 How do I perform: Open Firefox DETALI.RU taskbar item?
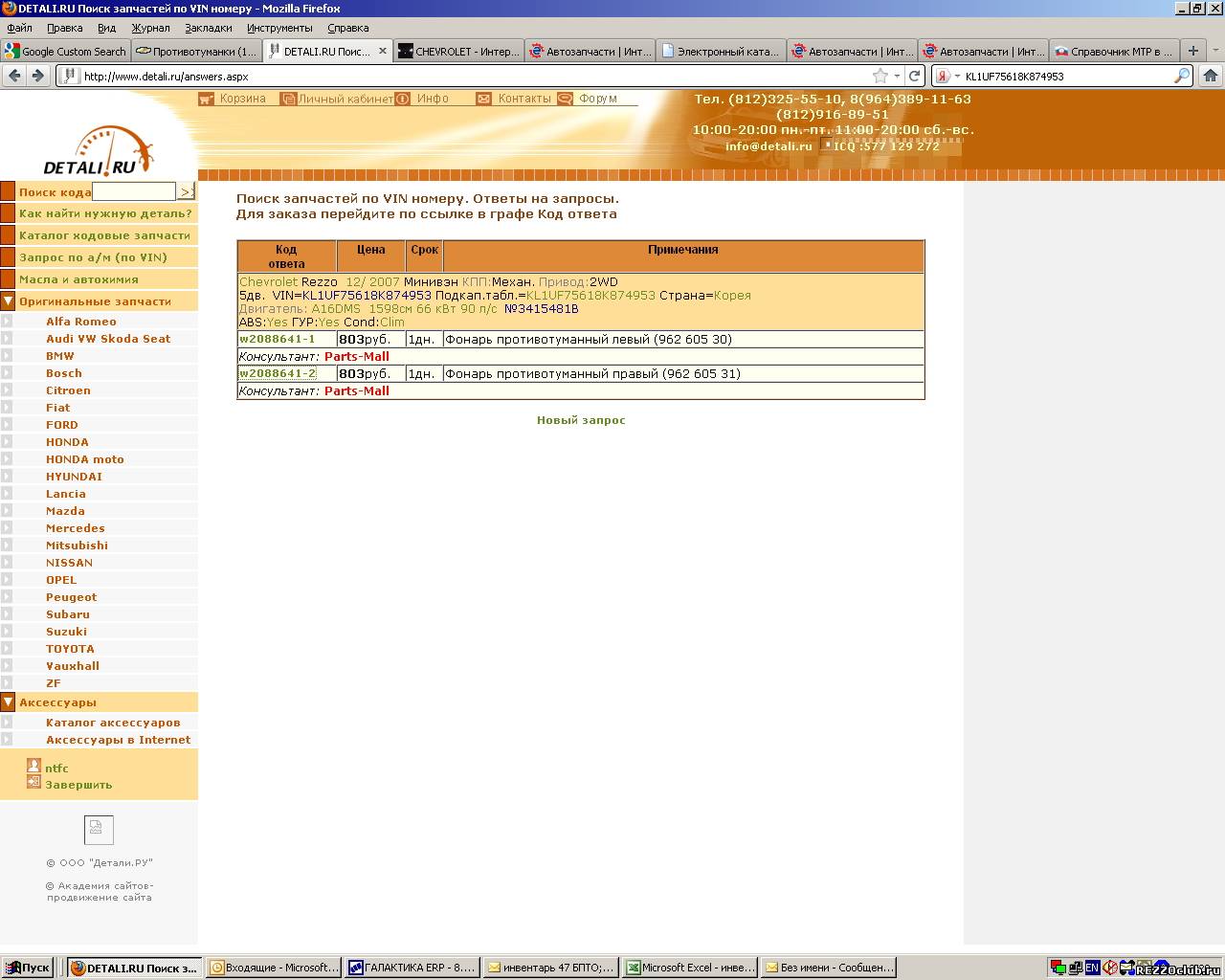(x=135, y=968)
